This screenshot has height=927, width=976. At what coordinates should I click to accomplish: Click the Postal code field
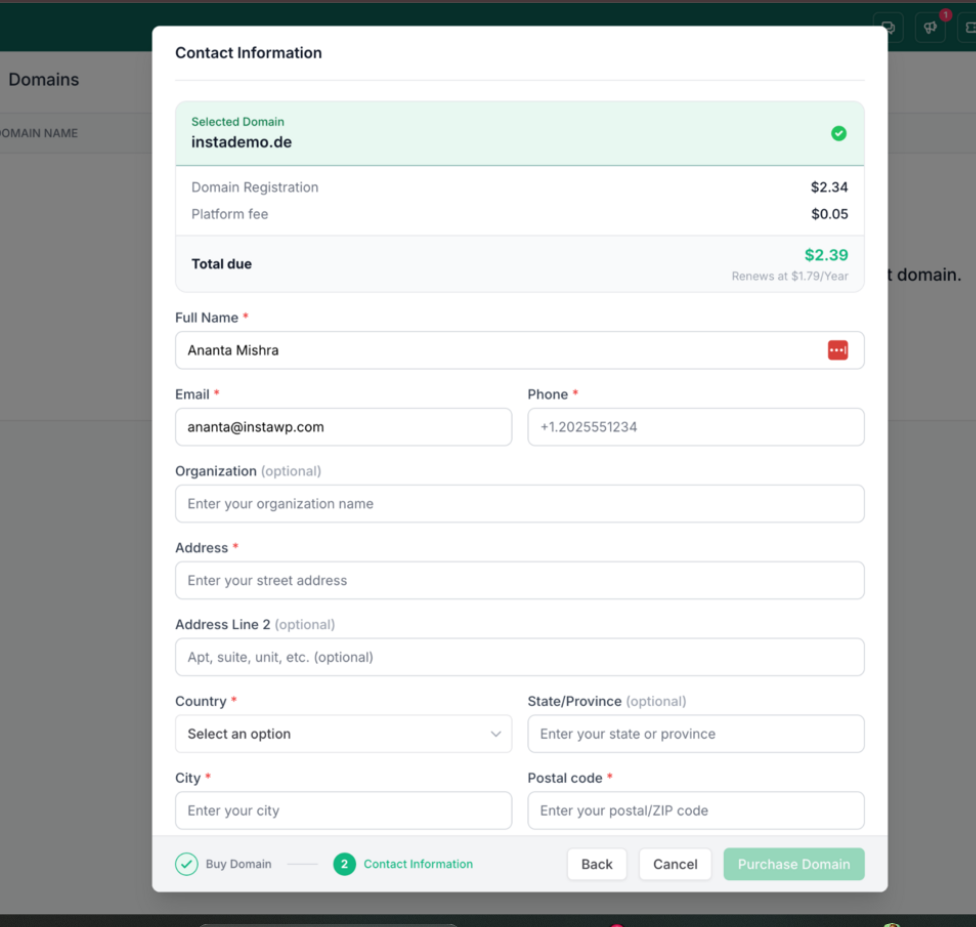[696, 810]
